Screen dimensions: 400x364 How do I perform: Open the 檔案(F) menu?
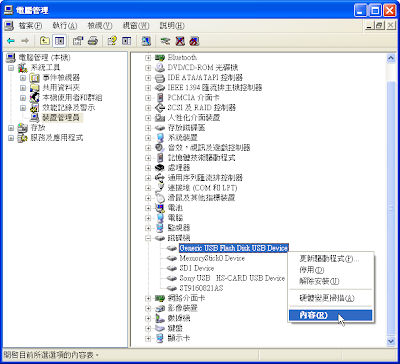tap(30, 26)
